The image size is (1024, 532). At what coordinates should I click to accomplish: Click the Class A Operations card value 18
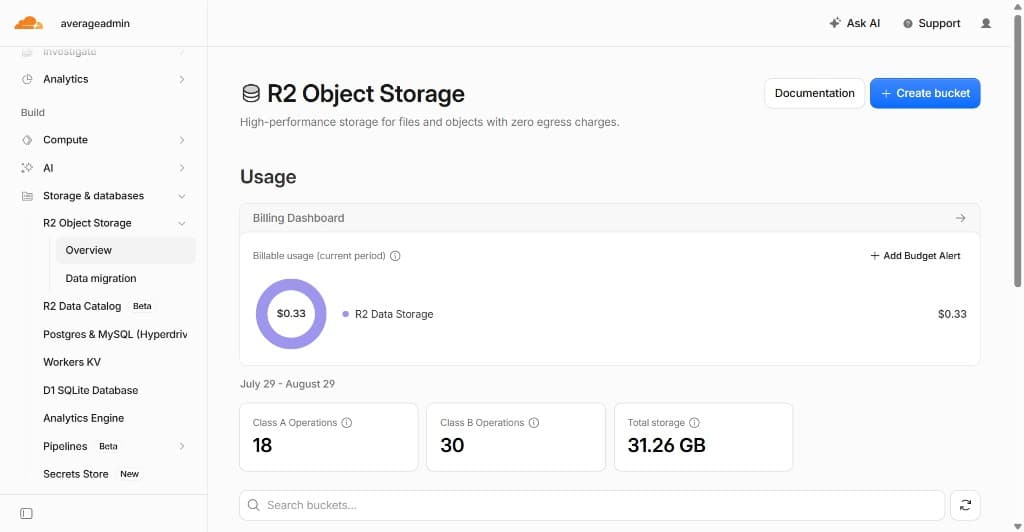point(263,446)
